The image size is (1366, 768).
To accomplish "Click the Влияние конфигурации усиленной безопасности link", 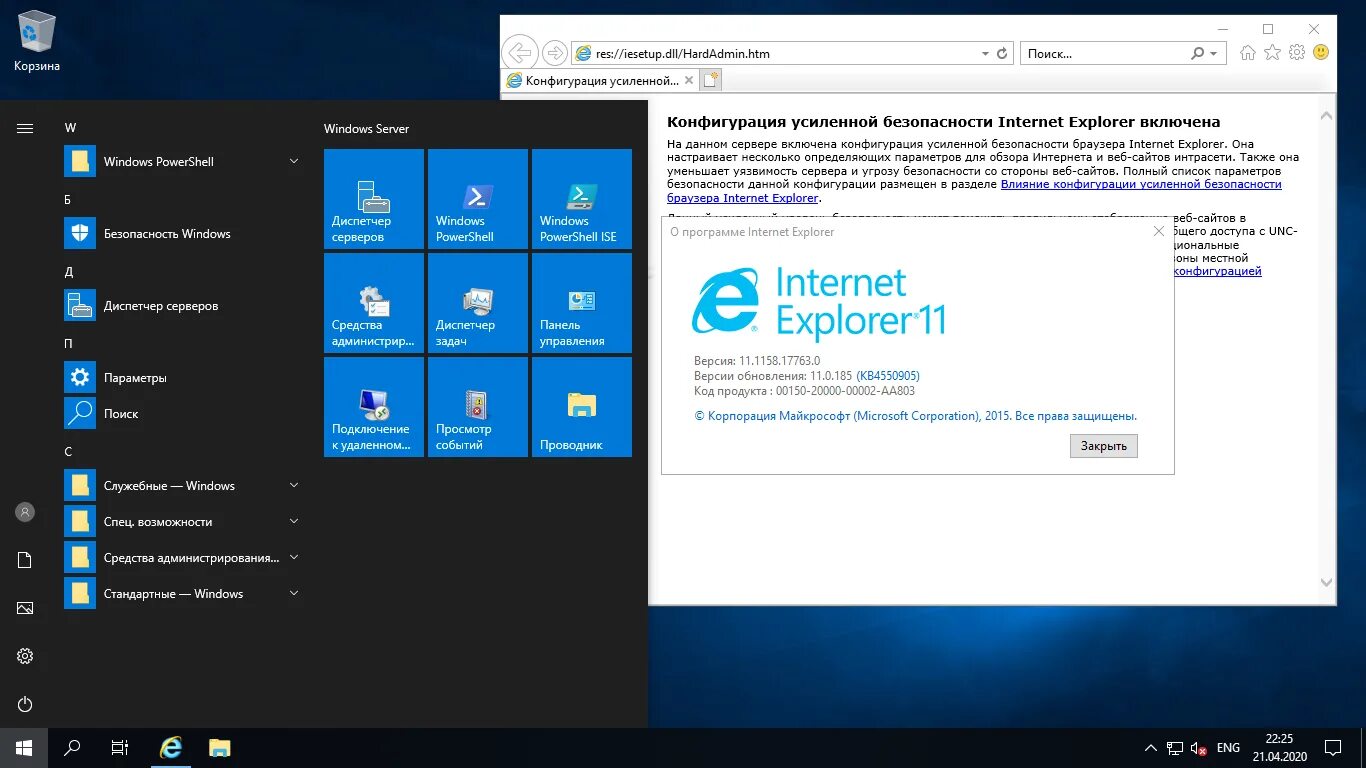I will pos(1141,184).
